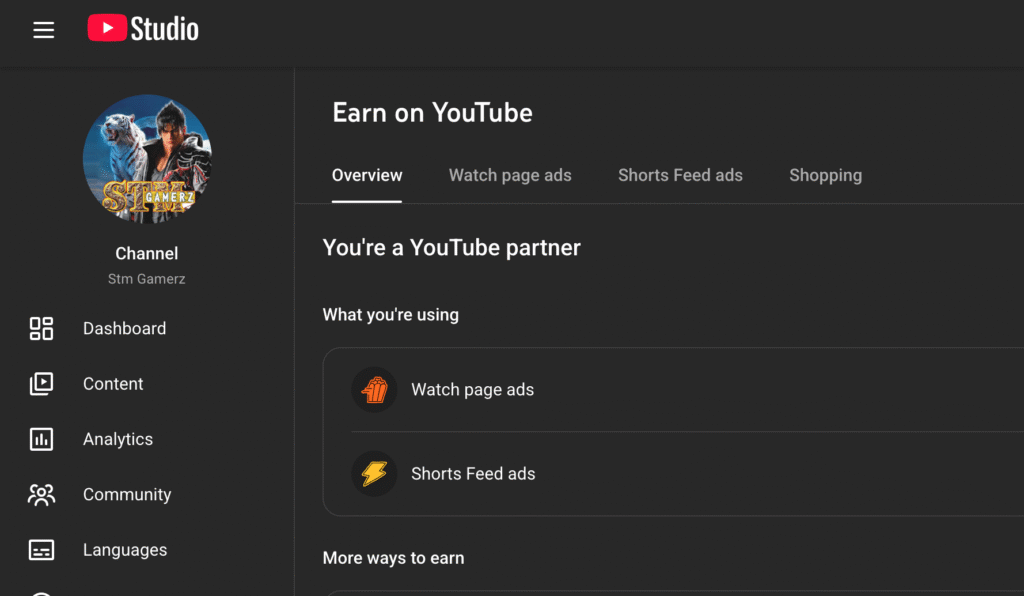Open Watch page ads row under What you're using
1024x596 pixels.
473,390
